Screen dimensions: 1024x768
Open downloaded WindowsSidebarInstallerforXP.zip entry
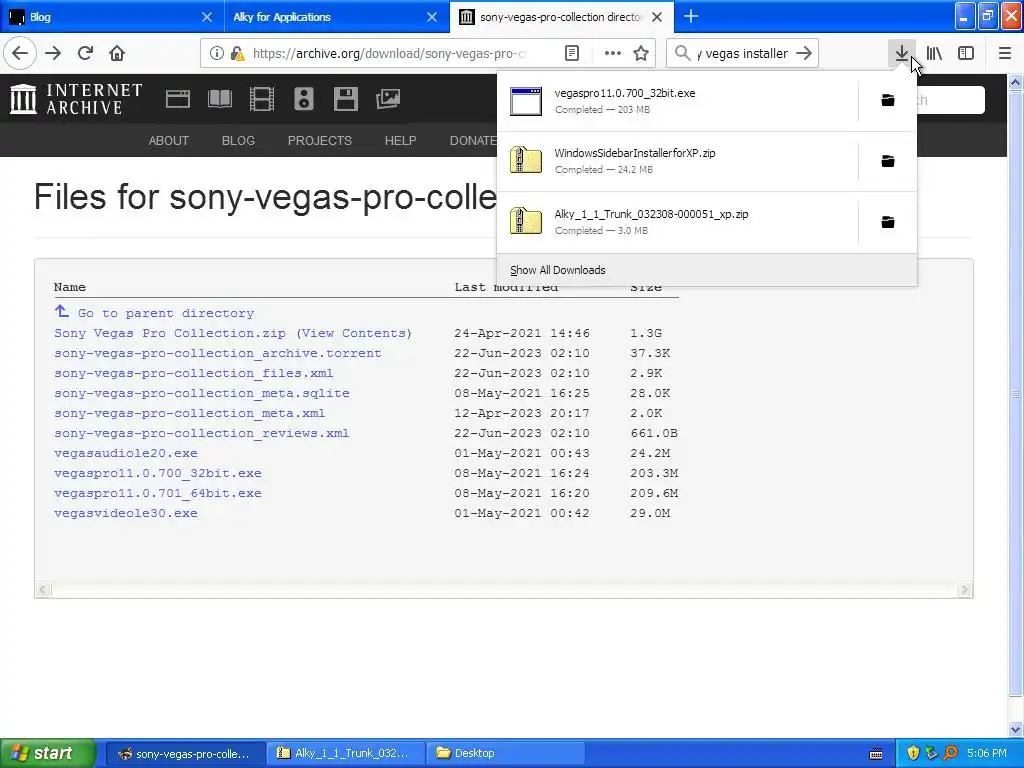(x=677, y=161)
